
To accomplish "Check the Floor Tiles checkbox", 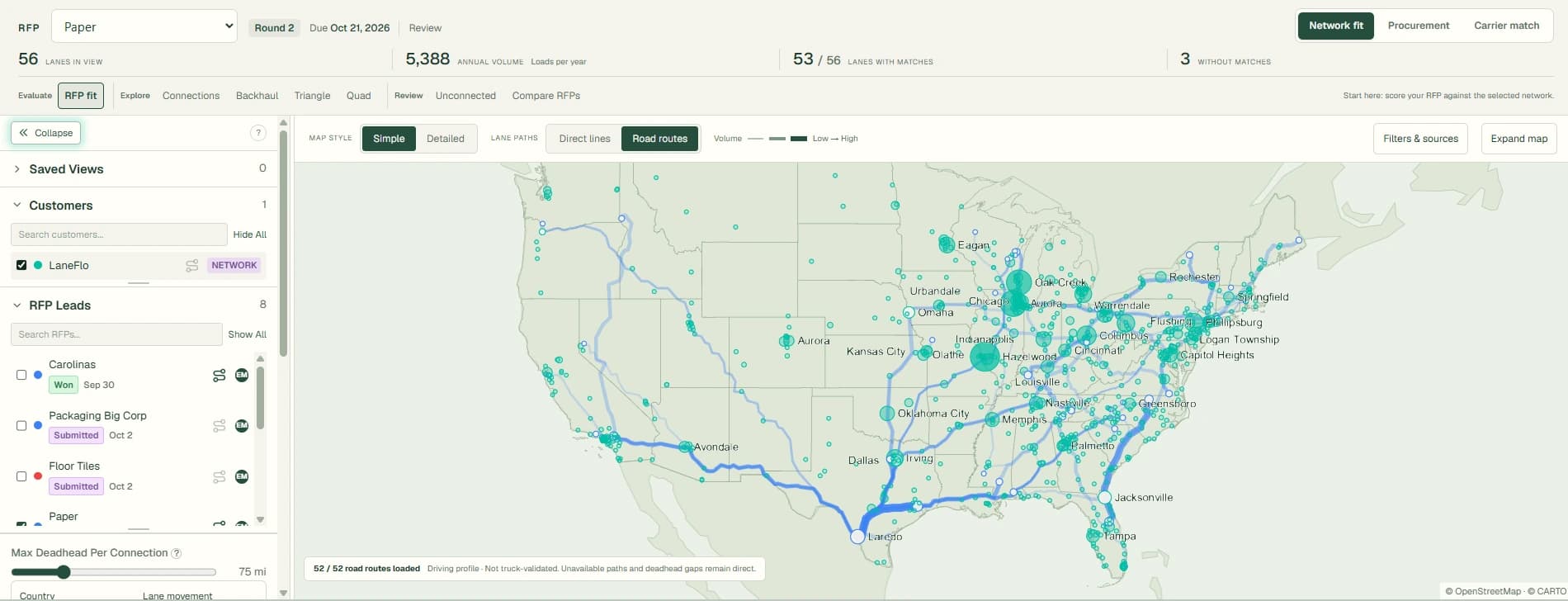I will pos(21,476).
